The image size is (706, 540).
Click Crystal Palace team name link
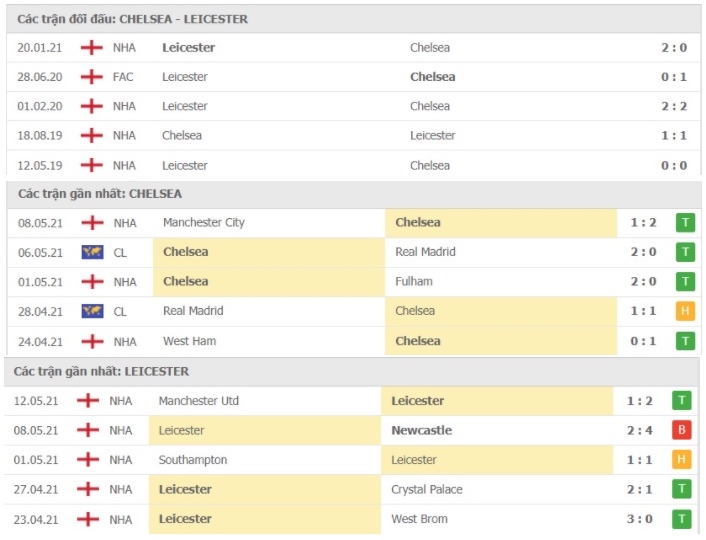(427, 489)
